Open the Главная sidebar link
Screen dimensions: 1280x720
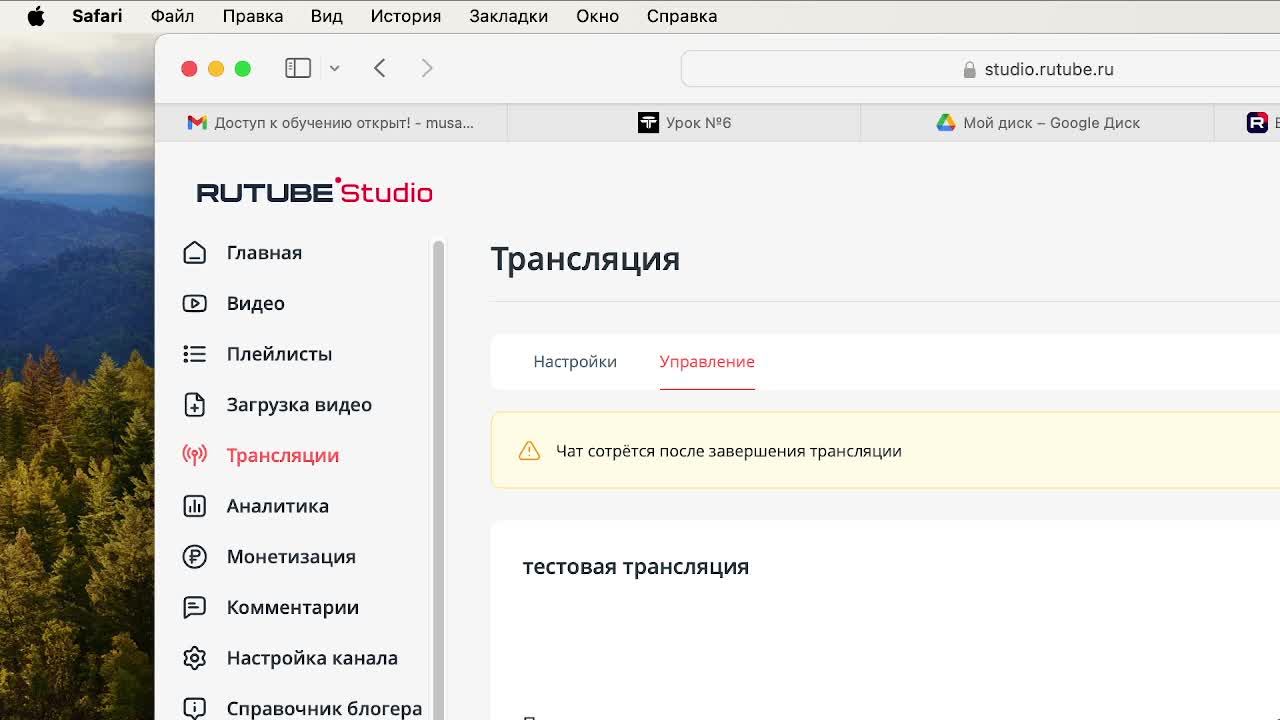pyautogui.click(x=264, y=252)
